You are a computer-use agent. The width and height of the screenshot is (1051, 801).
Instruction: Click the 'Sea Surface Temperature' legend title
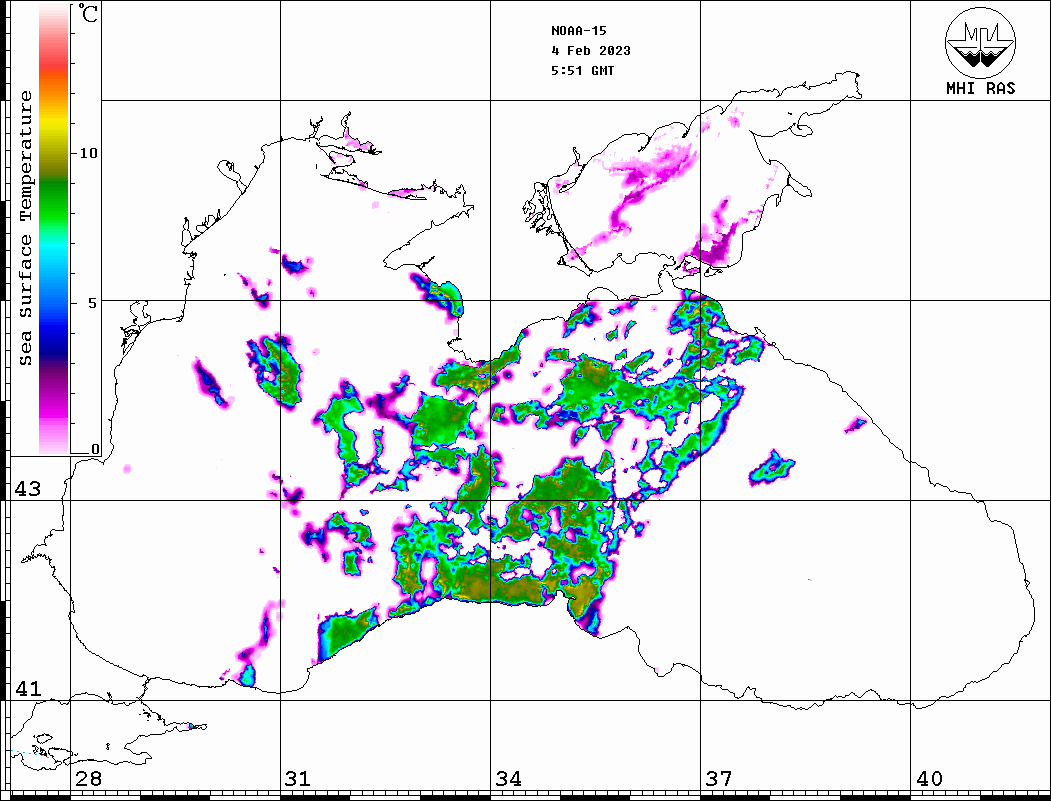tap(25, 228)
